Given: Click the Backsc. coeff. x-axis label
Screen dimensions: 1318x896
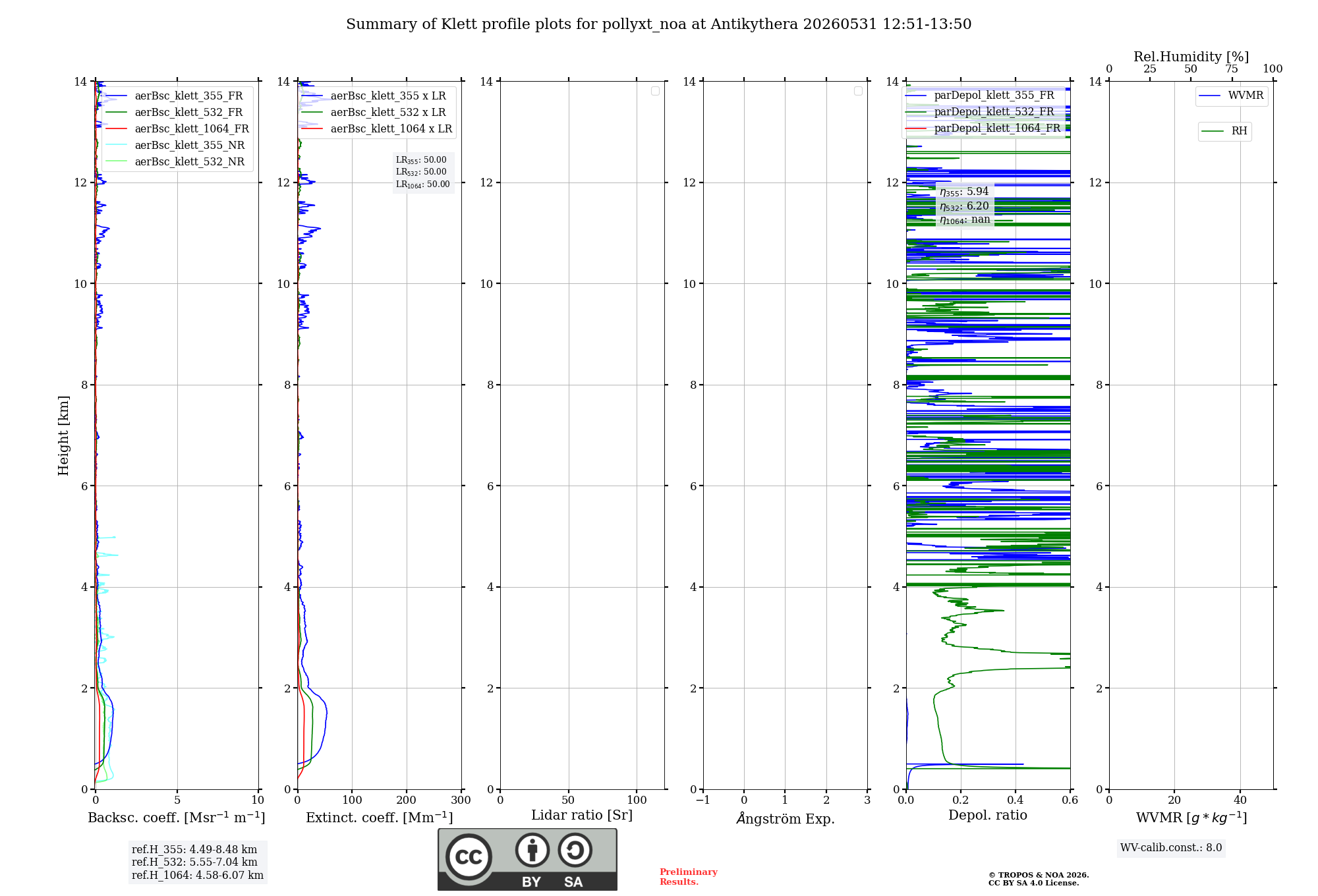Looking at the screenshot, I should [x=177, y=818].
